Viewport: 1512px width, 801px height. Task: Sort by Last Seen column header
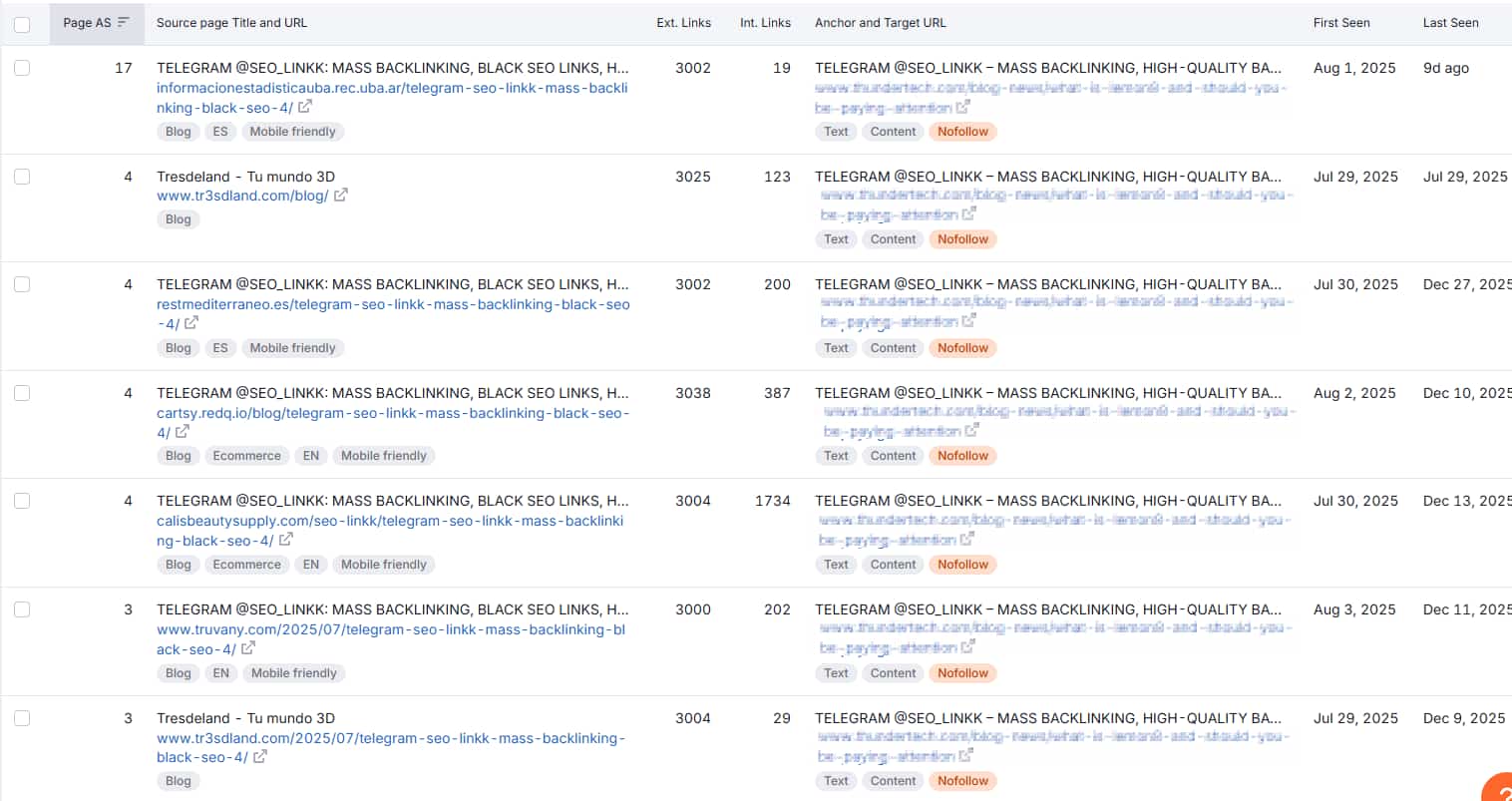coord(1450,22)
